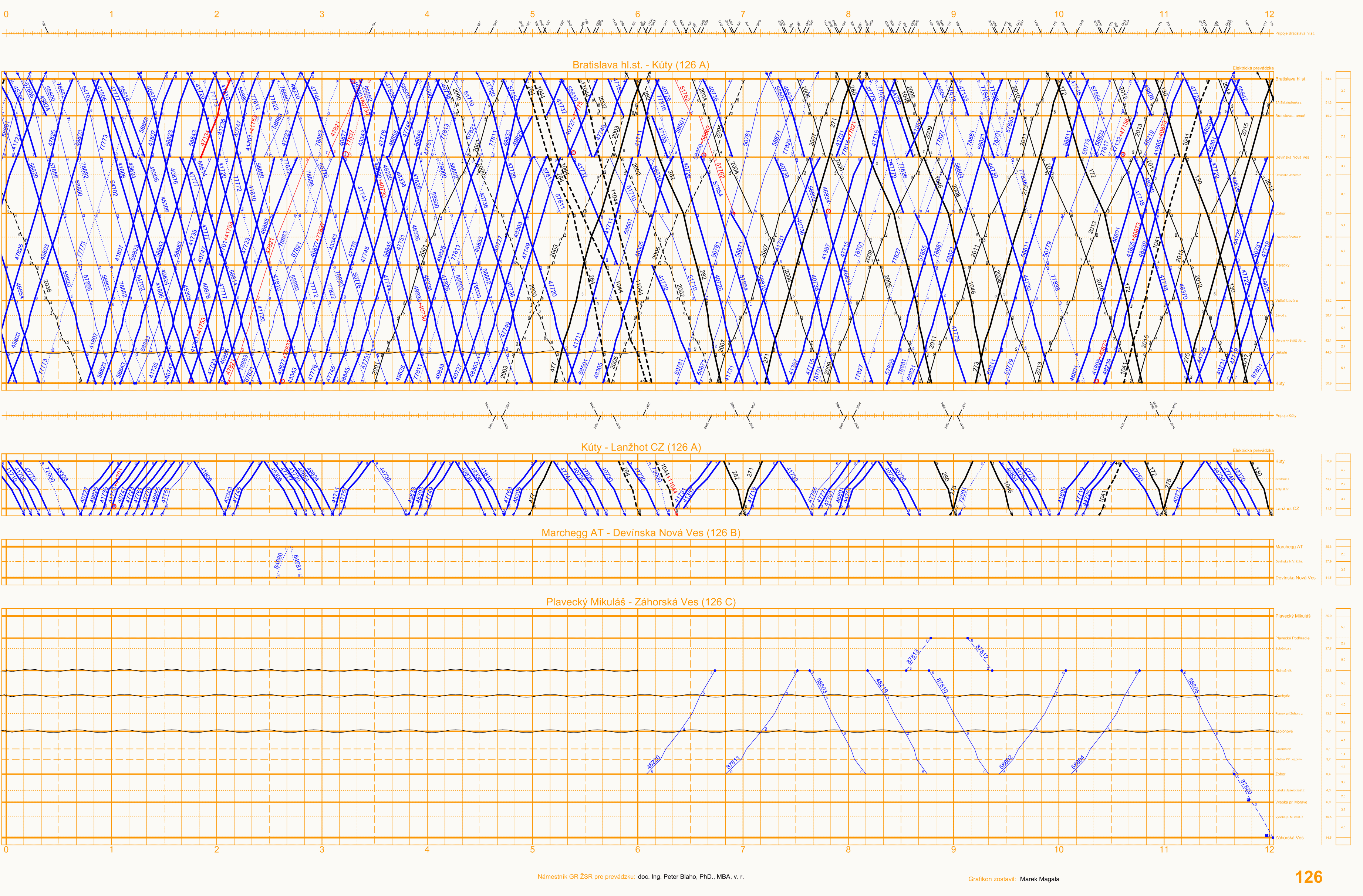Select station label 'Sološnica z'

coord(1283,649)
